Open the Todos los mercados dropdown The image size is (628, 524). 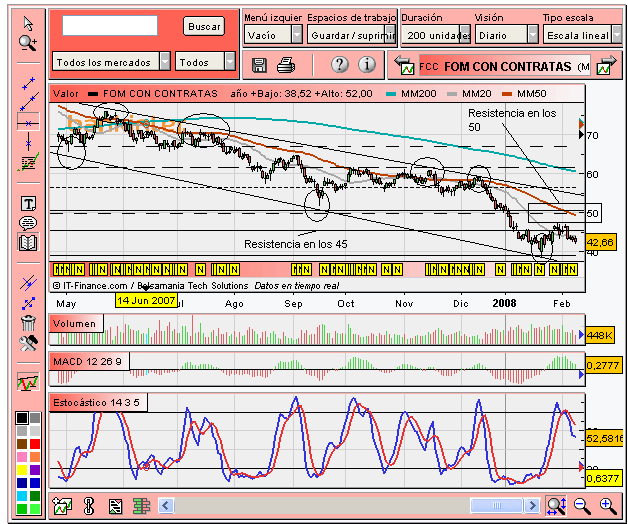(x=111, y=62)
